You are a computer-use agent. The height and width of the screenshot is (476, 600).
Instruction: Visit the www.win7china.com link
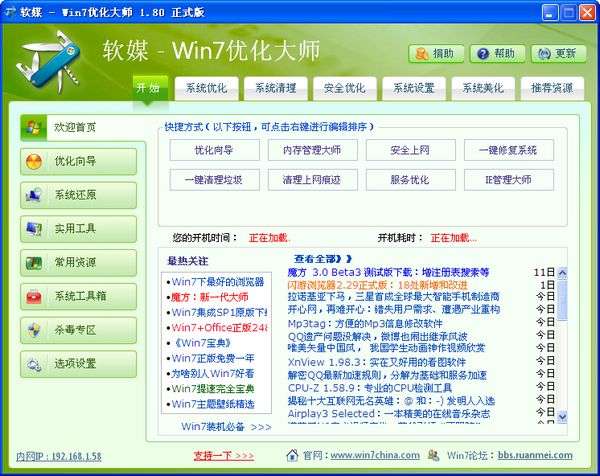(375, 455)
